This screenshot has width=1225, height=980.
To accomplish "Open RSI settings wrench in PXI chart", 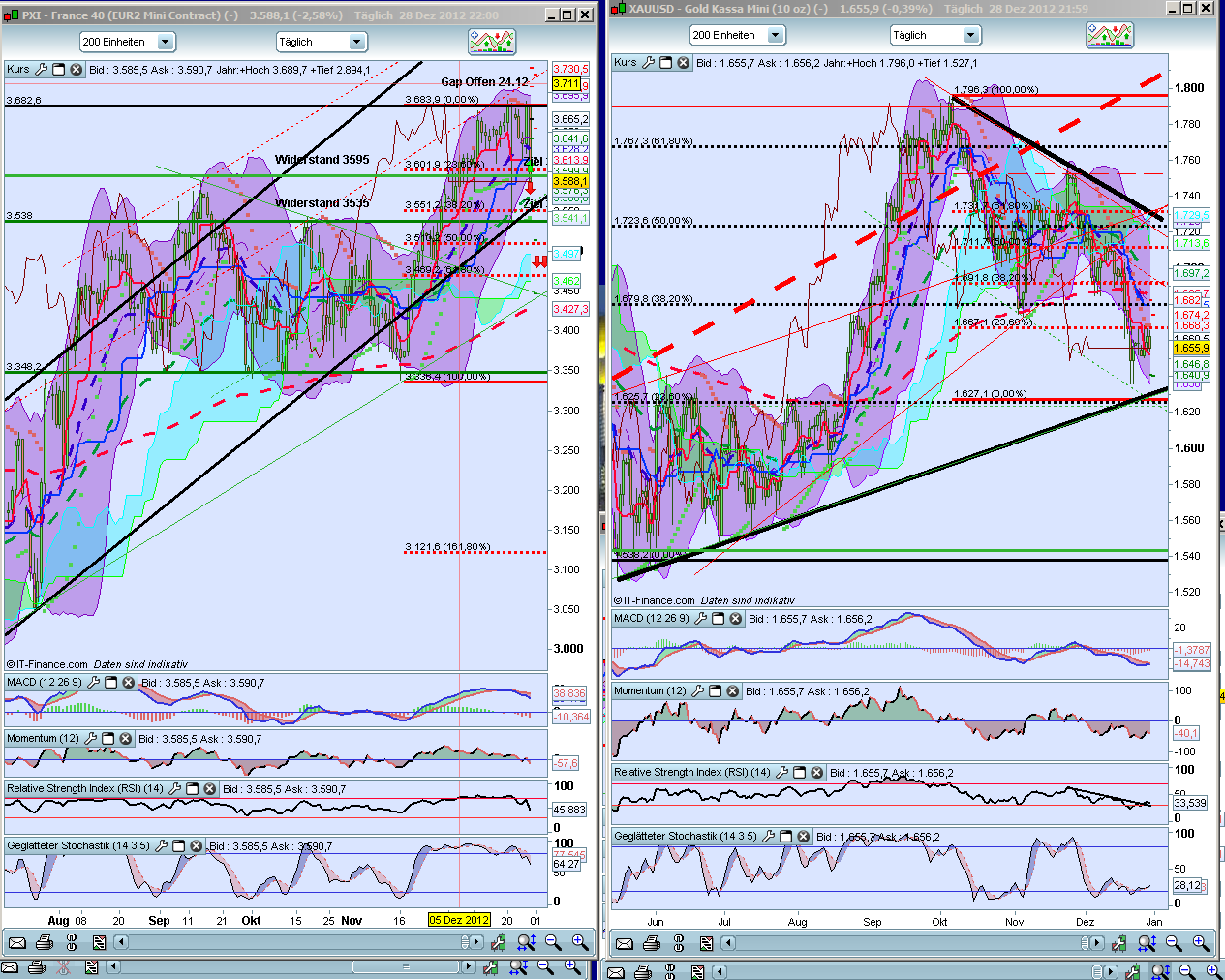I will (174, 789).
